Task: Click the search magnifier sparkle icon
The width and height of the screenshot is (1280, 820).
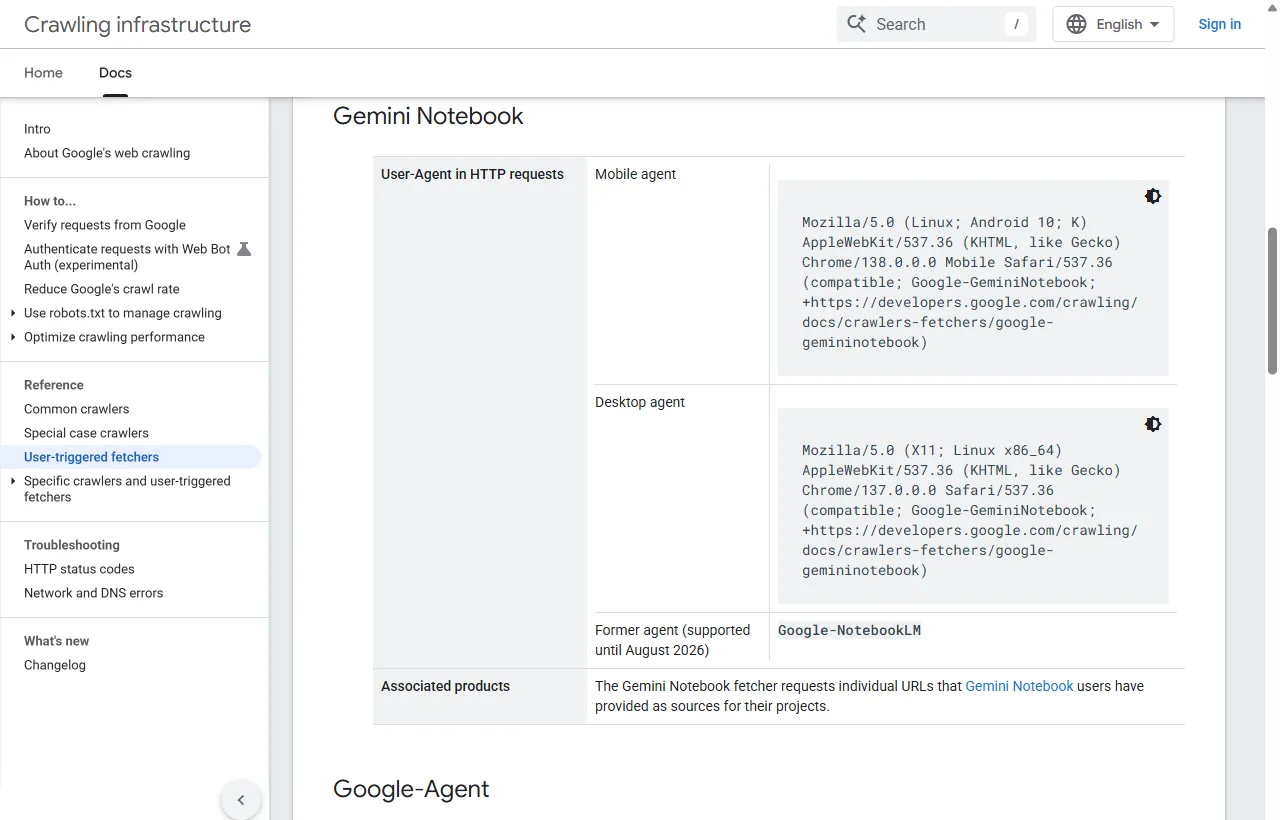Action: point(856,24)
